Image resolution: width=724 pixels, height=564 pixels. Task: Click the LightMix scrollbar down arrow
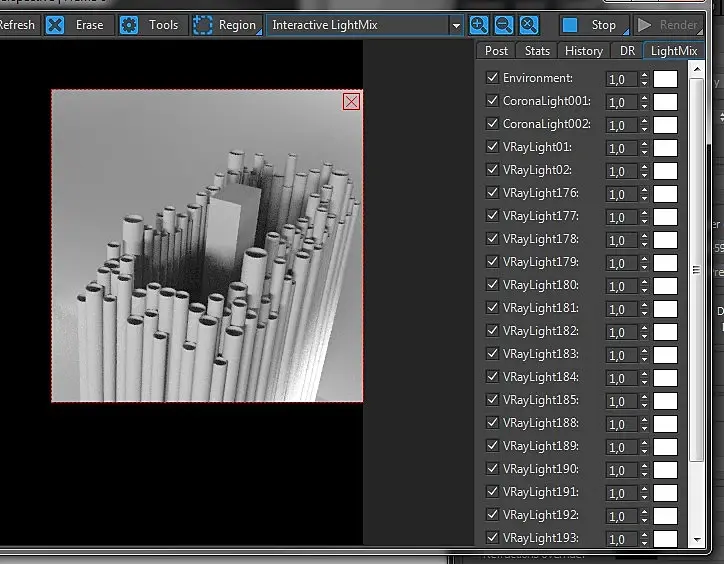pyautogui.click(x=697, y=540)
